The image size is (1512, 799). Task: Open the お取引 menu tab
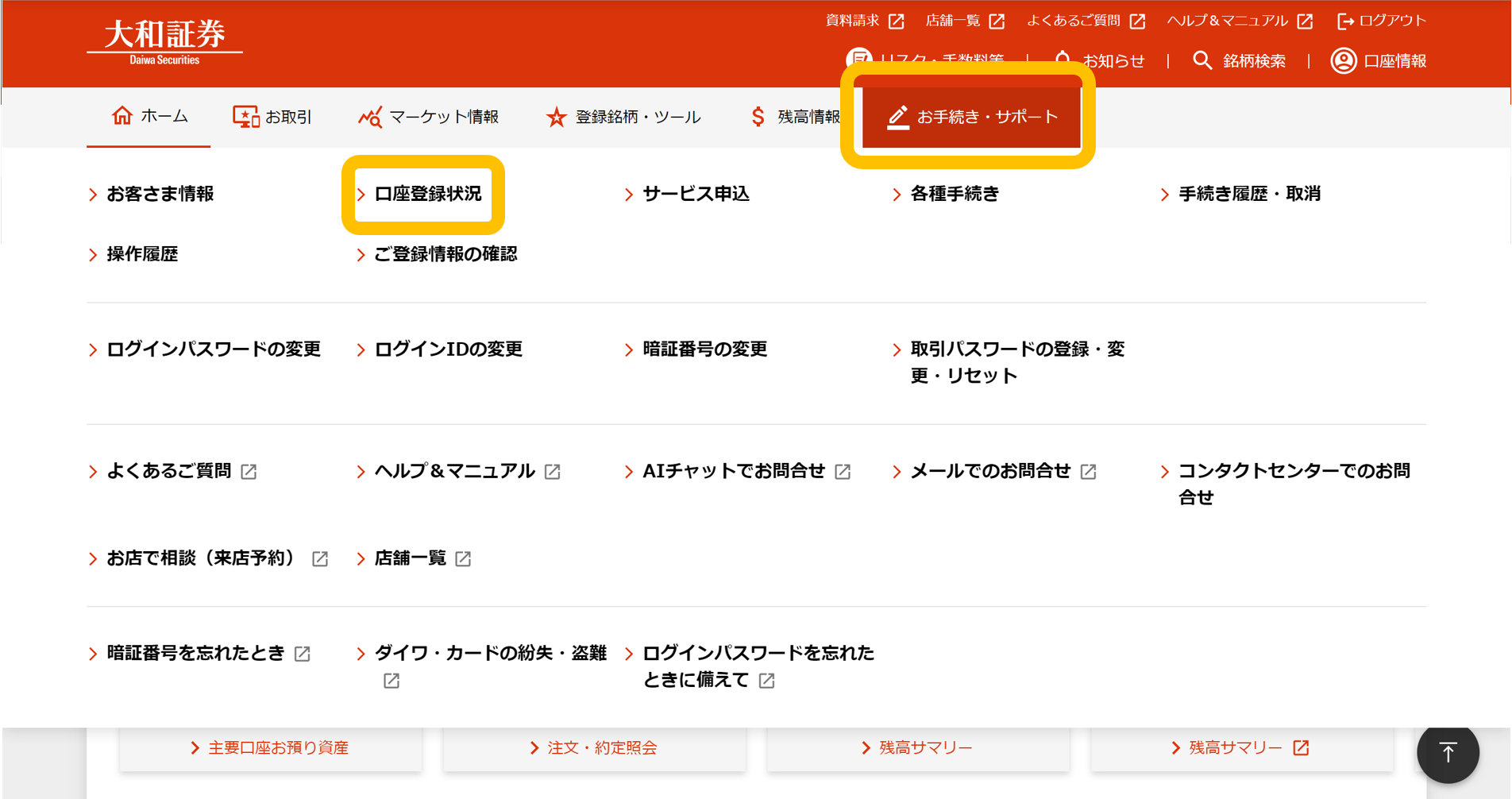272,118
